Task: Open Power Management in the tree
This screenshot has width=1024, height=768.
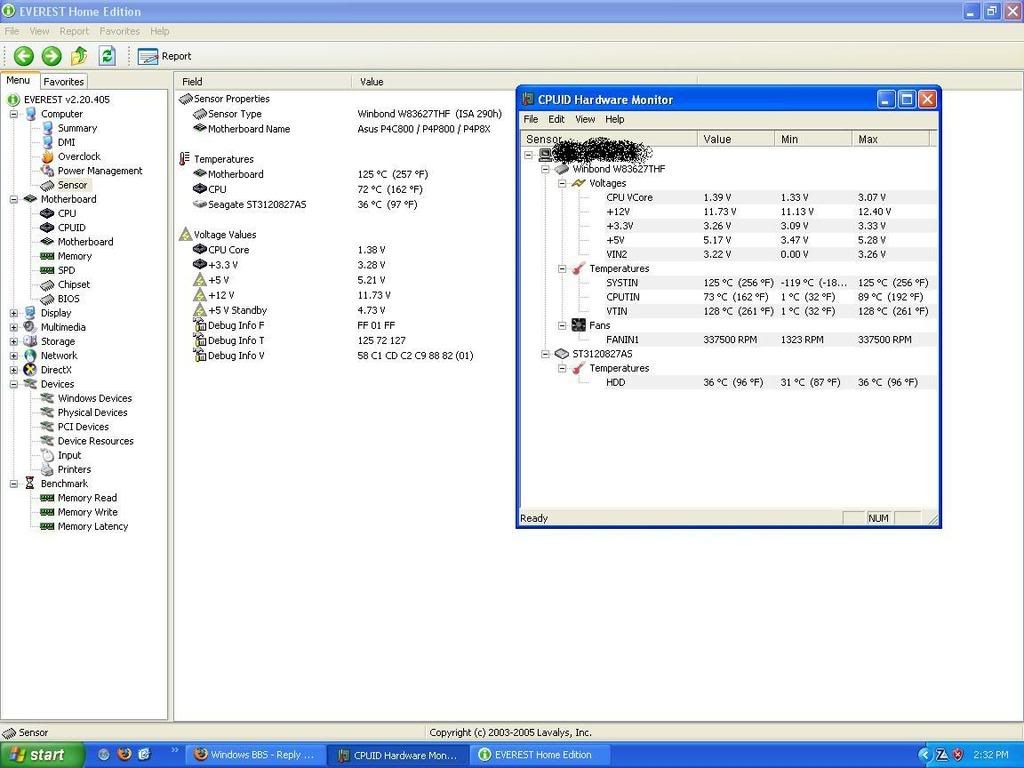Action: tap(99, 170)
